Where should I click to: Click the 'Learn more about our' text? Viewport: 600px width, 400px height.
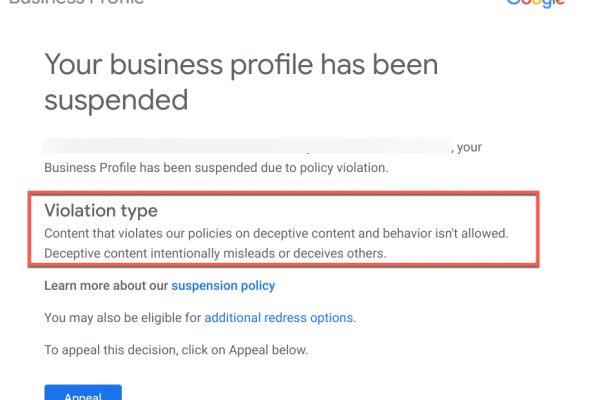tap(106, 286)
